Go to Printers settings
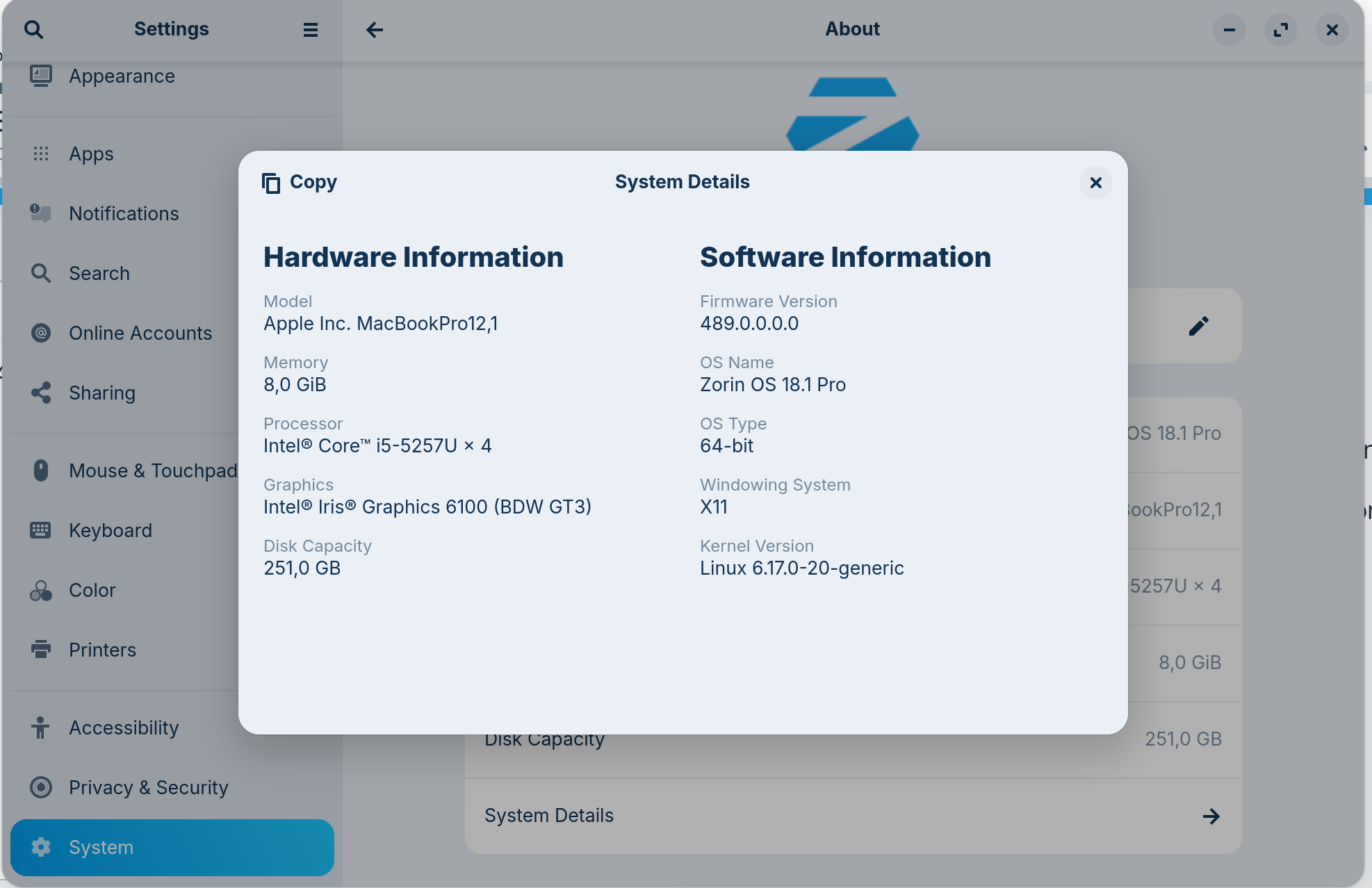This screenshot has width=1372, height=888. 102,650
